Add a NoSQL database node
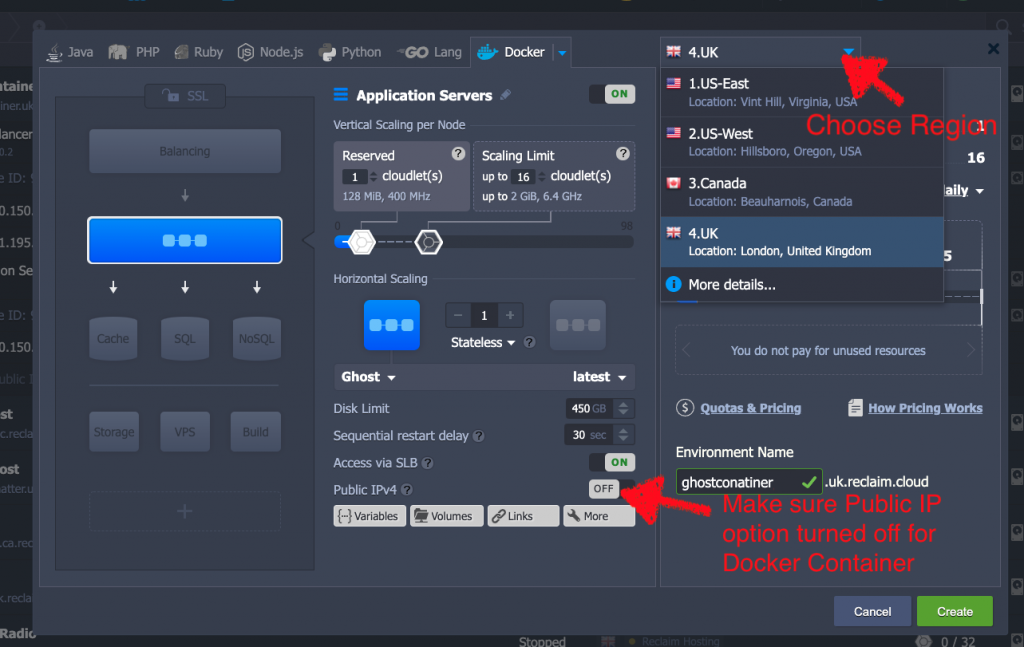This screenshot has width=1024, height=647. click(257, 338)
